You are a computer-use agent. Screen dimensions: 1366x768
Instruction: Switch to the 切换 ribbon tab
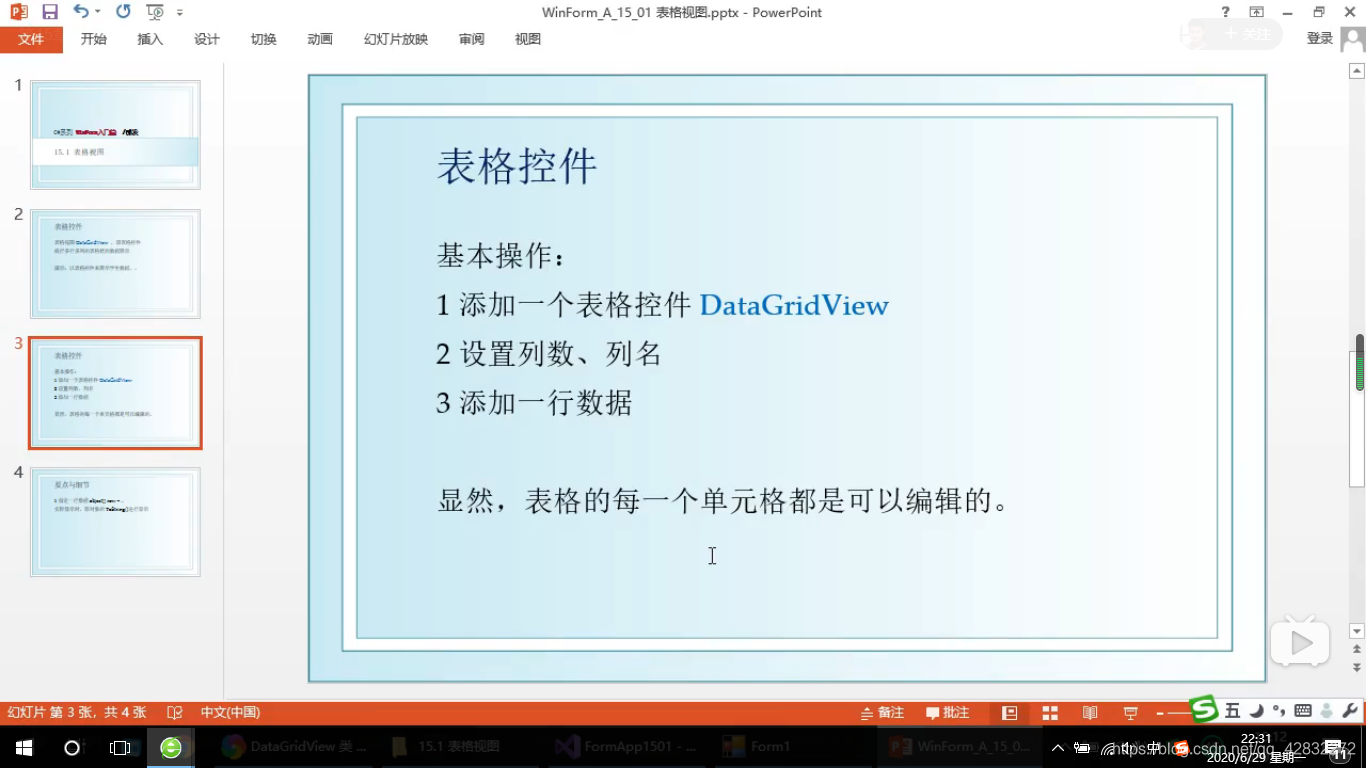pos(263,39)
